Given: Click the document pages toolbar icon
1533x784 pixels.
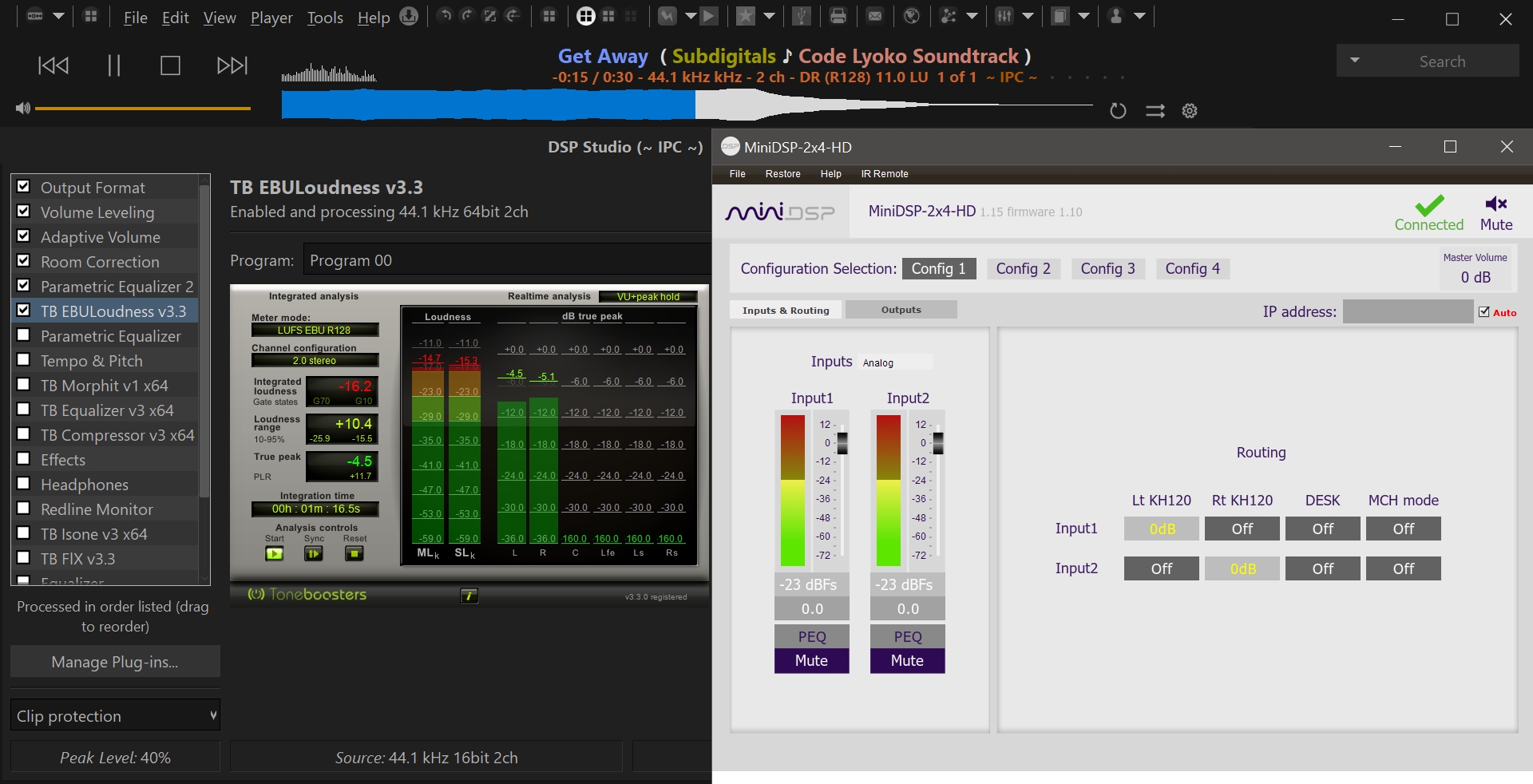Looking at the screenshot, I should pyautogui.click(x=1060, y=16).
